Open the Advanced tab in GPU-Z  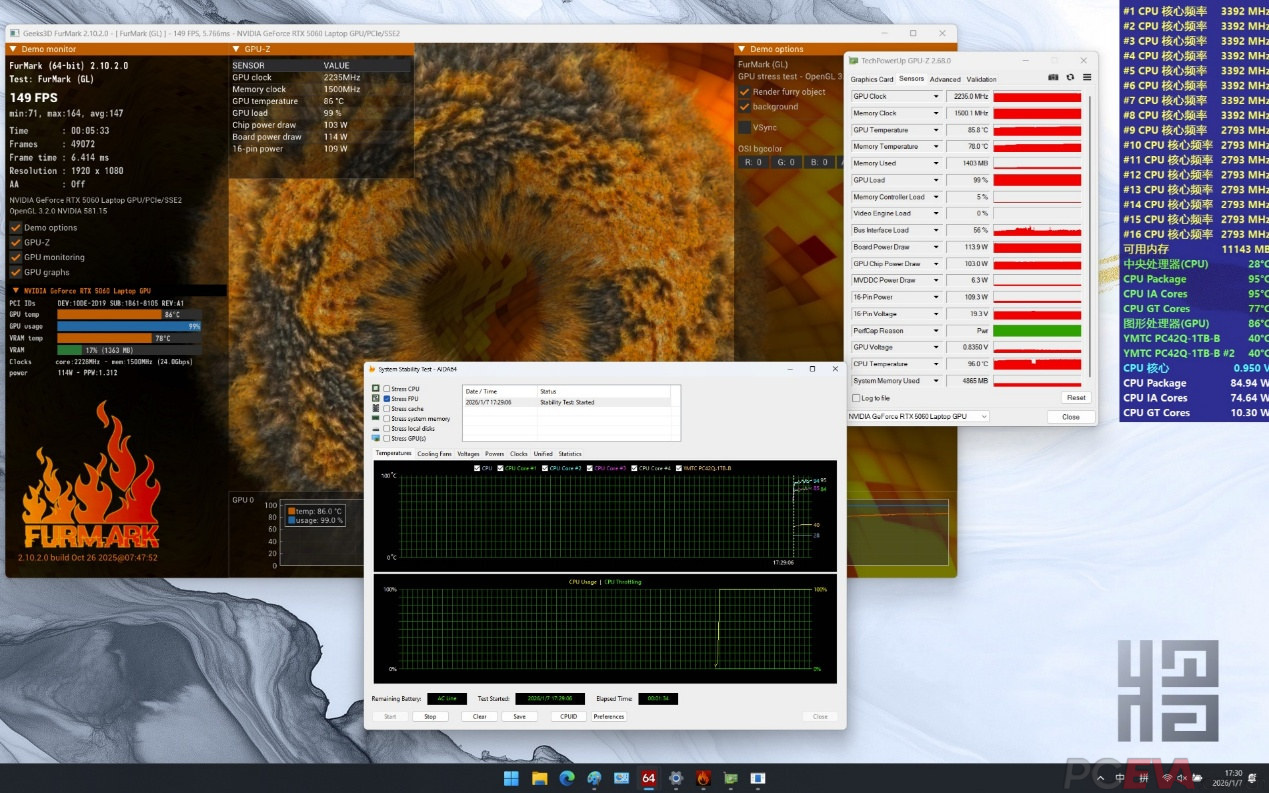[x=944, y=79]
